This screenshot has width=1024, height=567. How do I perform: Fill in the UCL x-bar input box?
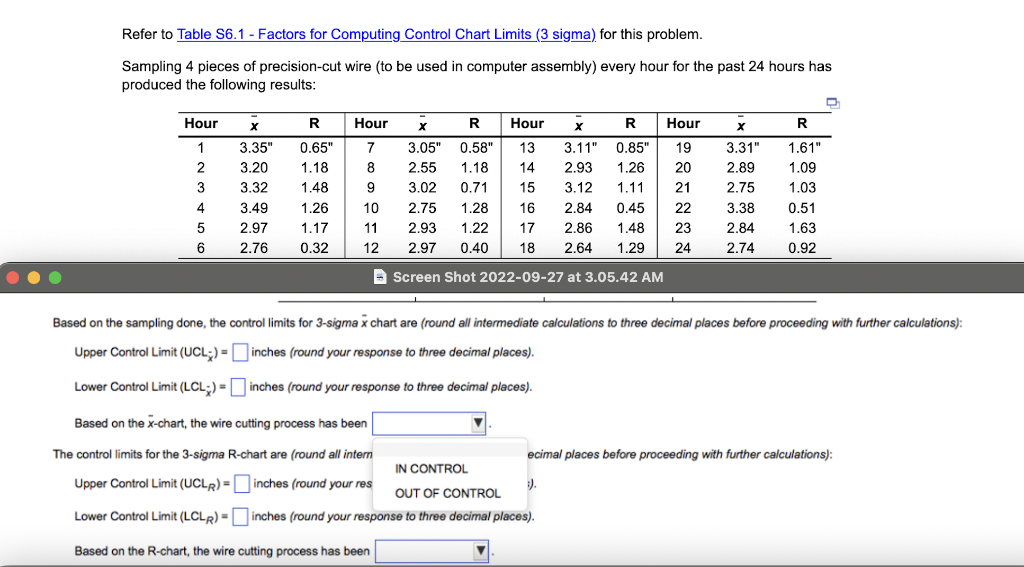[x=240, y=352]
